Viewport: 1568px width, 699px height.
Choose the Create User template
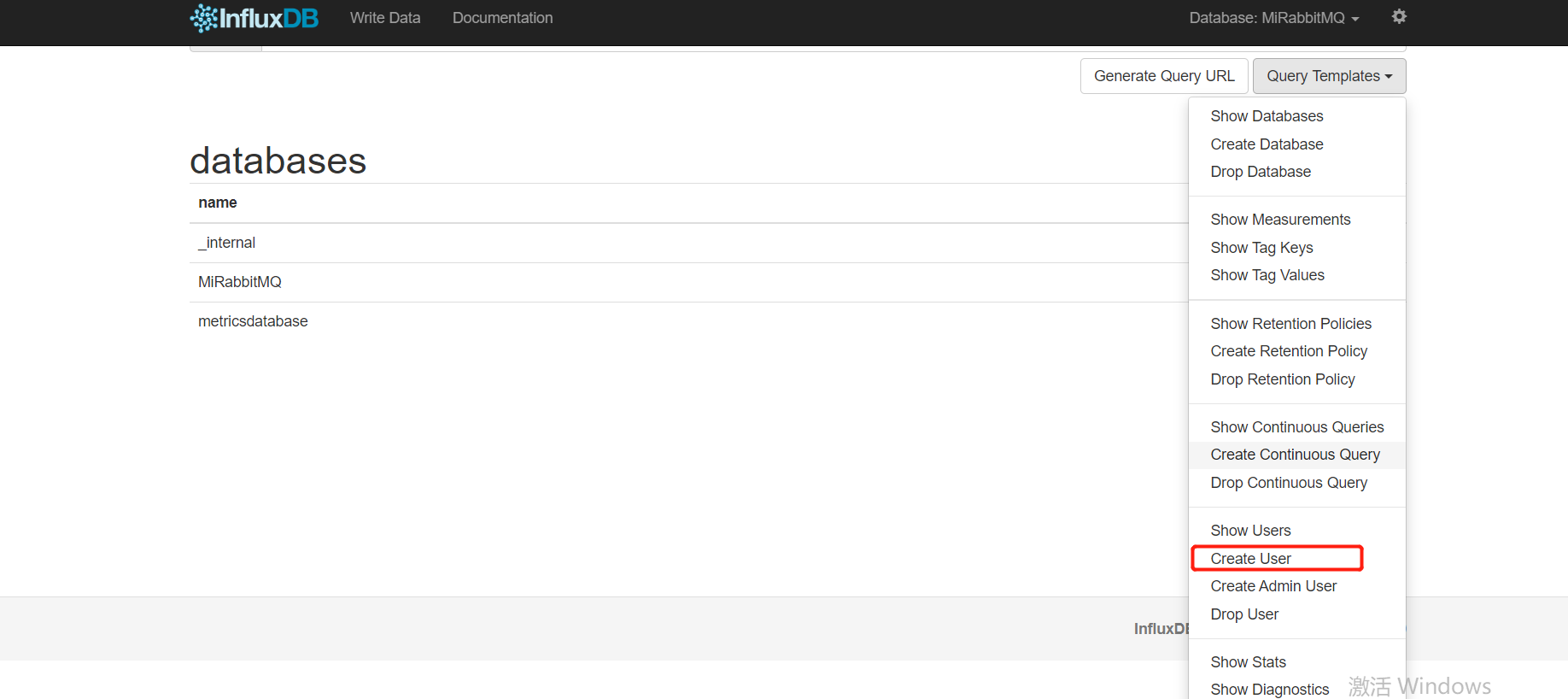click(x=1297, y=559)
